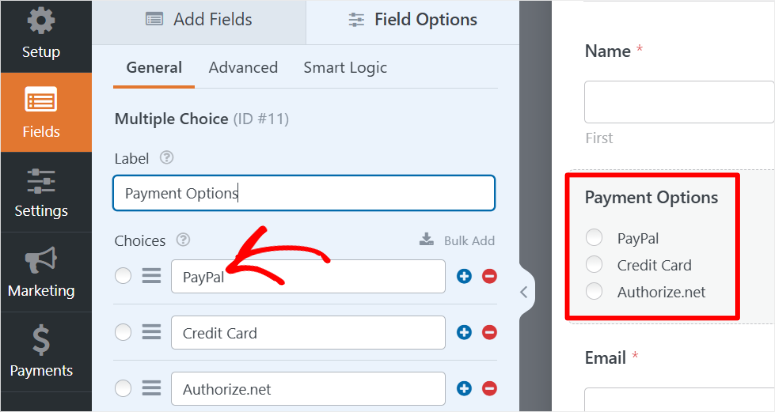Click the Label help question icon
The height and width of the screenshot is (412, 775).
pyautogui.click(x=167, y=158)
